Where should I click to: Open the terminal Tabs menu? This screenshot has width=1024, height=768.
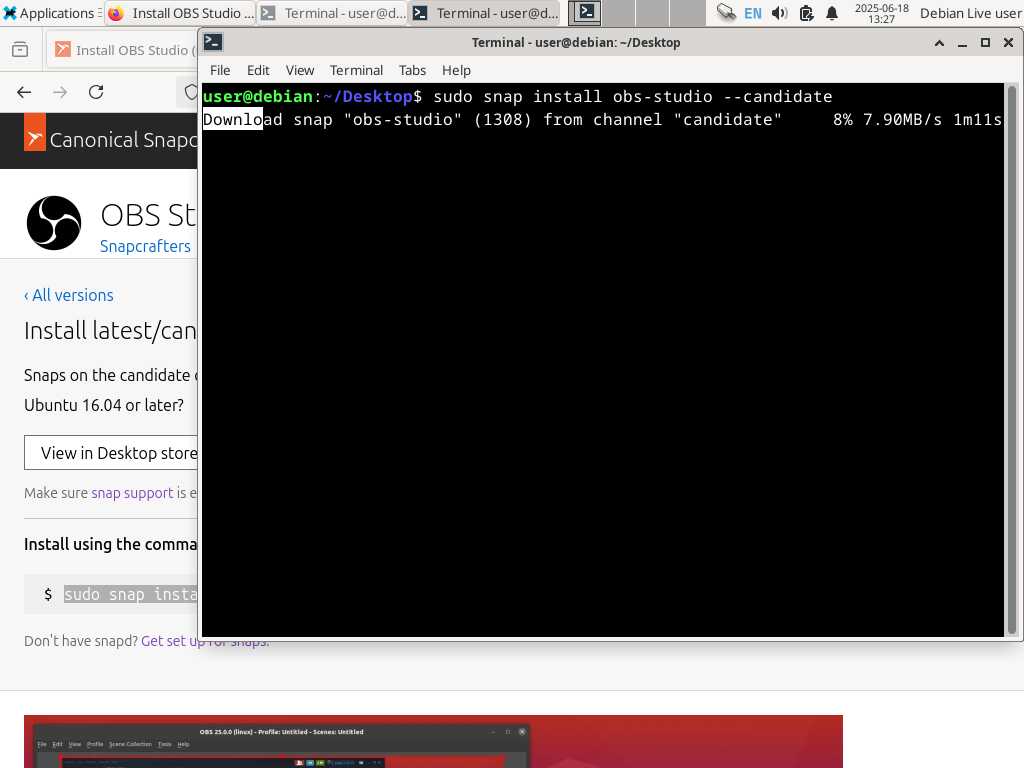pos(412,71)
